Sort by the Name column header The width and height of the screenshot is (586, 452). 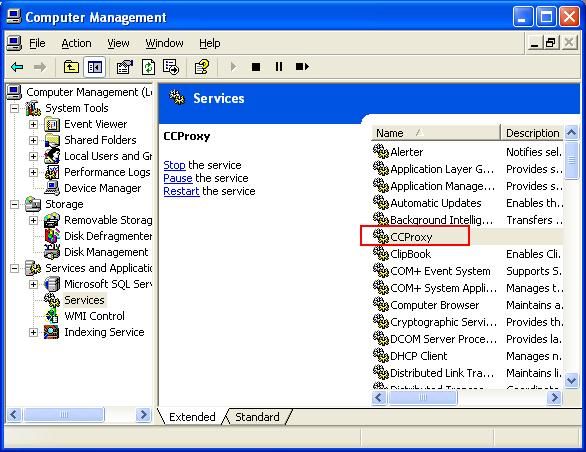435,133
